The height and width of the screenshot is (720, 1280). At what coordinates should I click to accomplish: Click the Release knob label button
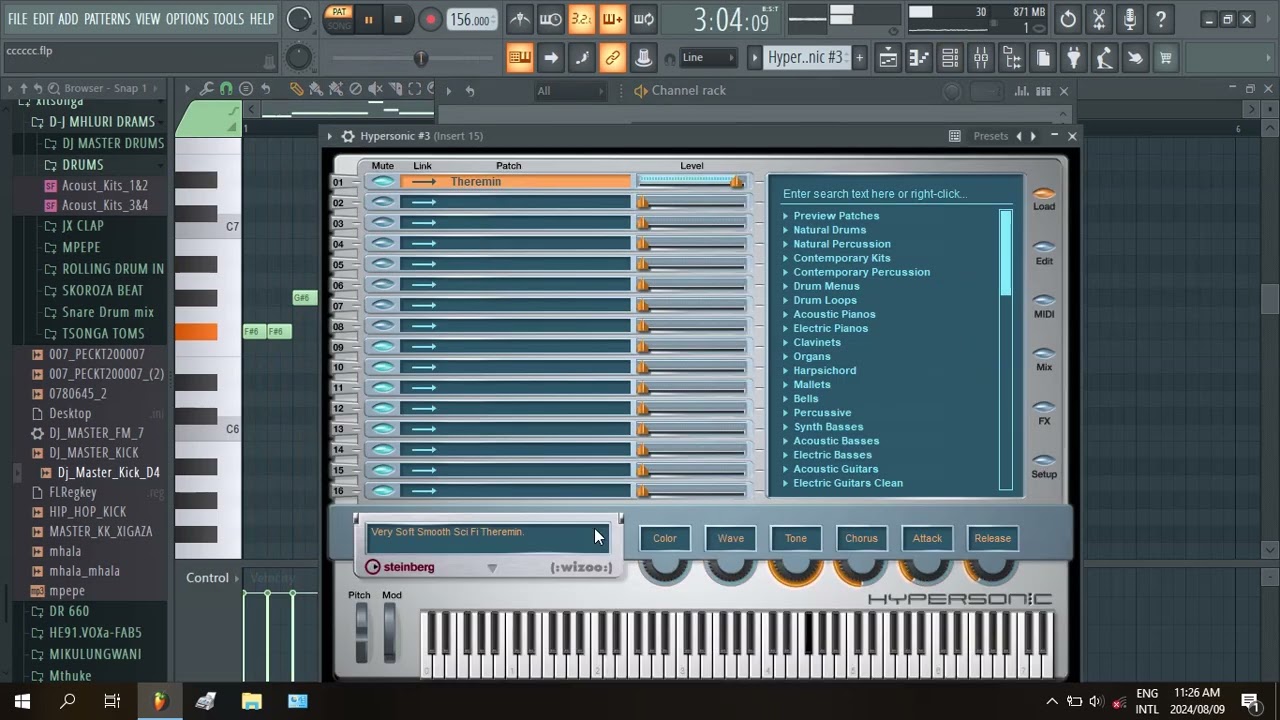point(992,538)
